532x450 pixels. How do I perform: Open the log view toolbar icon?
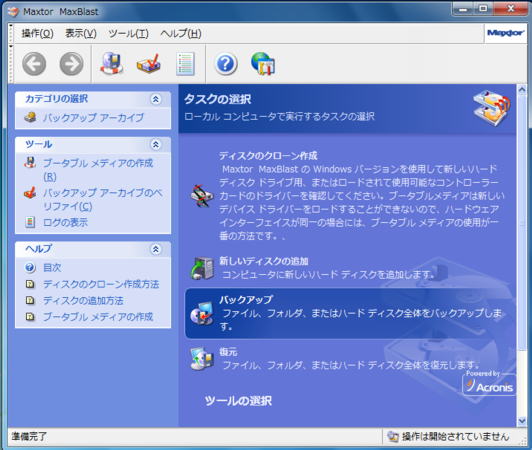[185, 63]
